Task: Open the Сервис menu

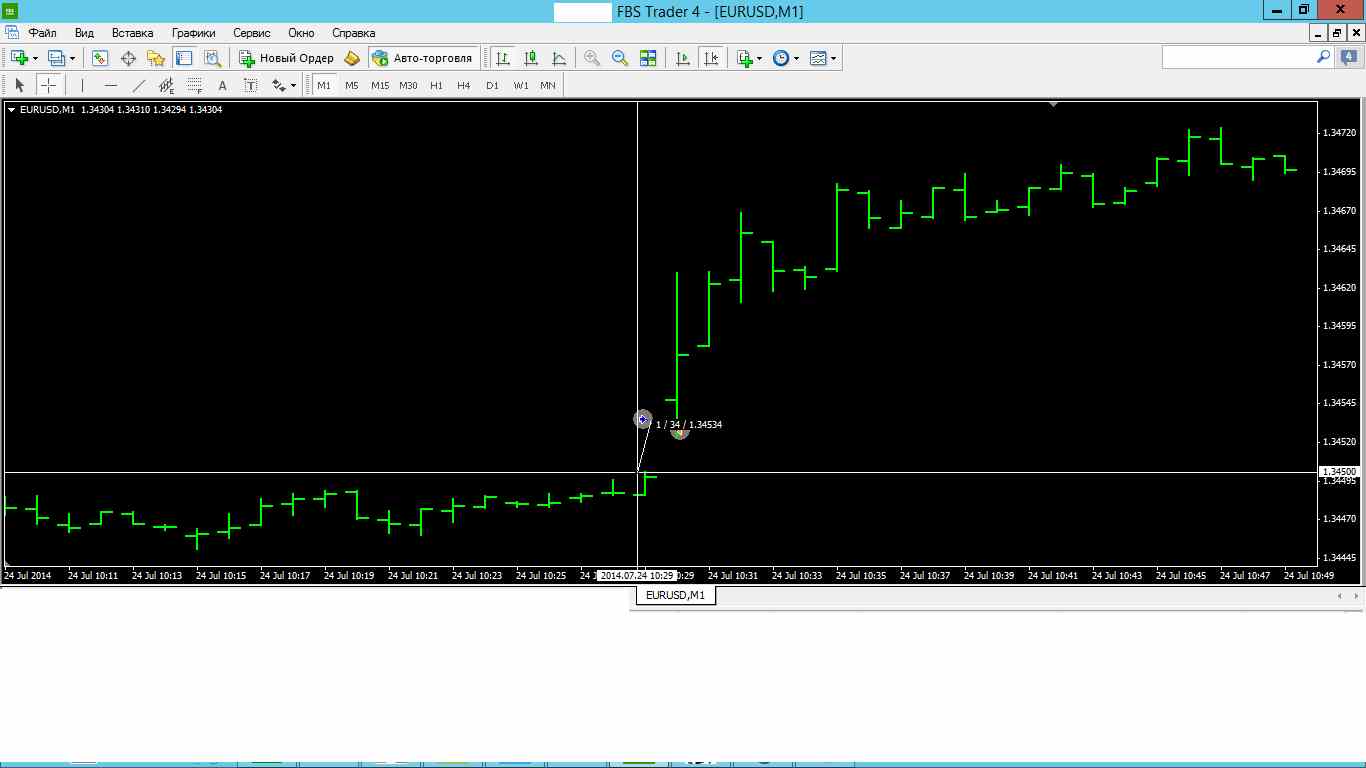Action: tap(252, 33)
